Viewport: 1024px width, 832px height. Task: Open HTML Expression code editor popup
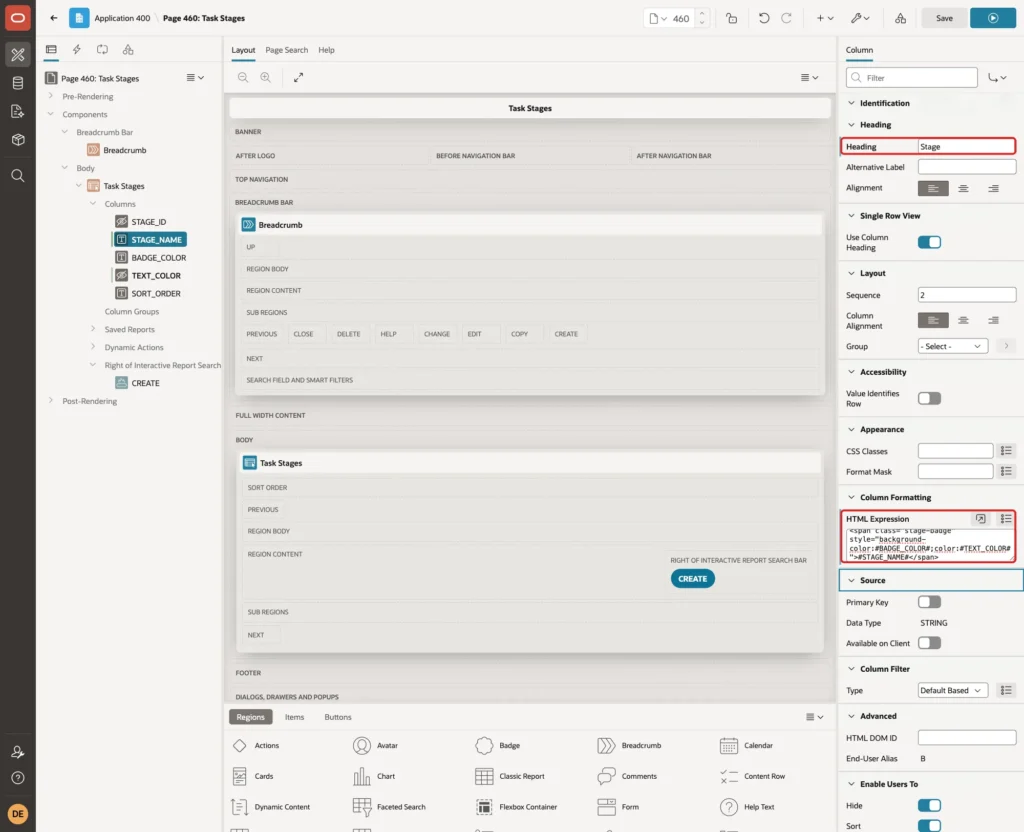coord(980,519)
